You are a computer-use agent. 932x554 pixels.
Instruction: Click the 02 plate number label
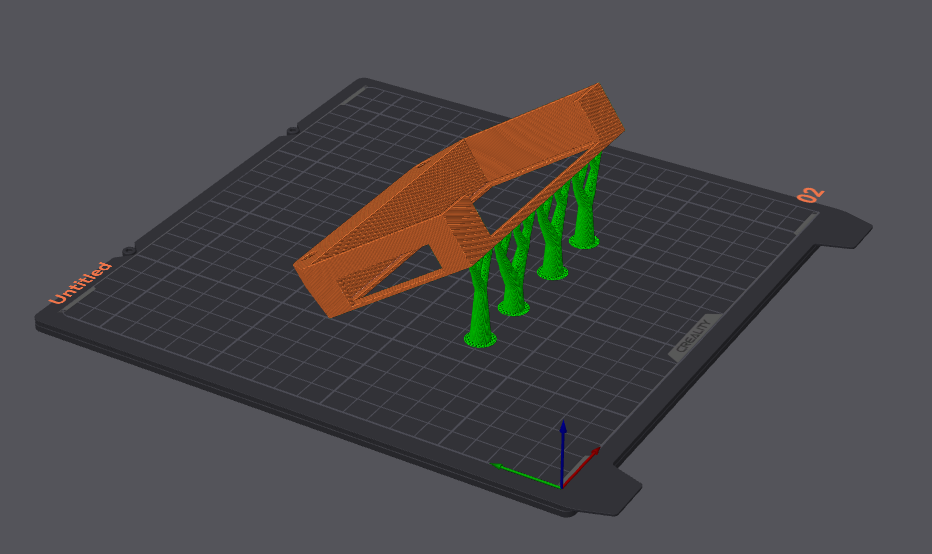810,195
